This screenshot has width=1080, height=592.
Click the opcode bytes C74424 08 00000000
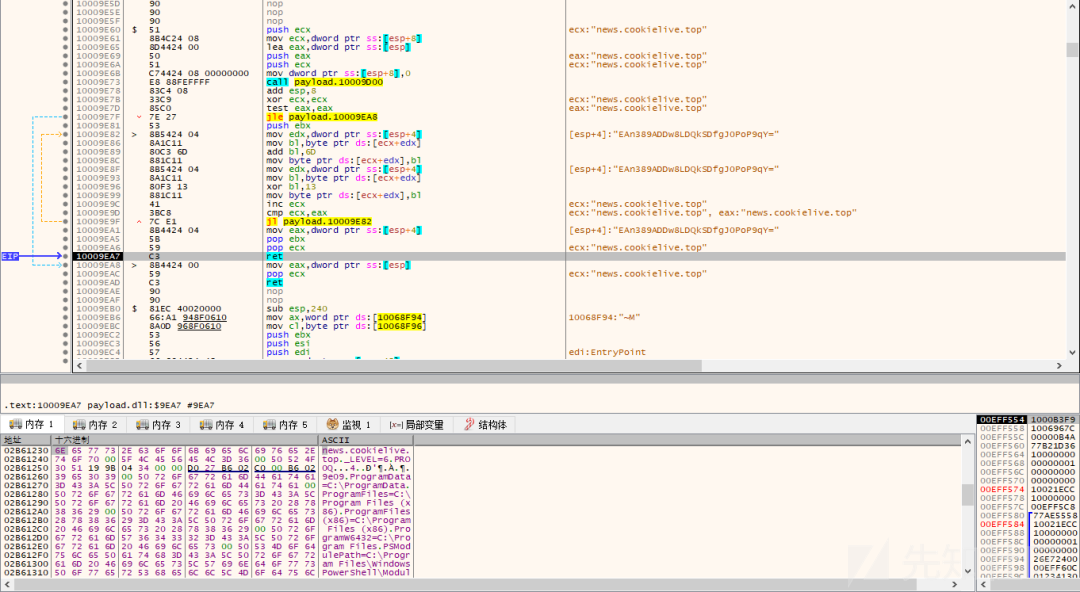click(x=198, y=73)
